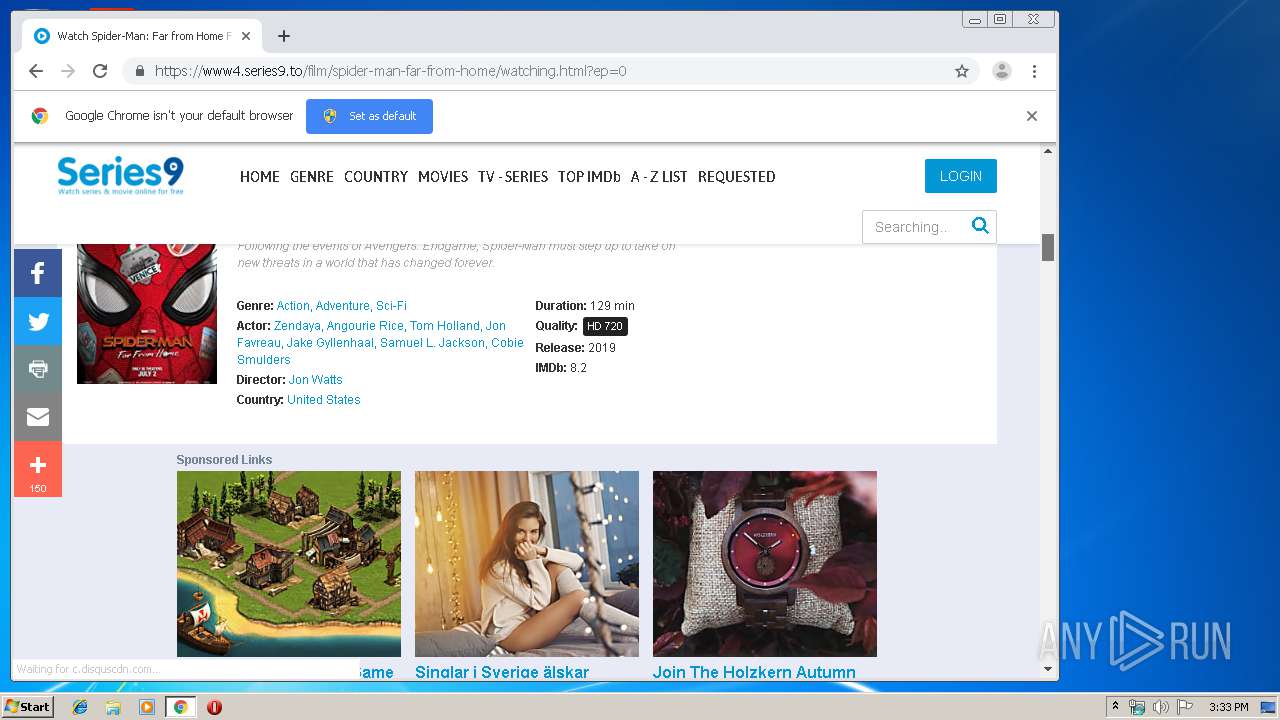This screenshot has height=720, width=1280.
Task: Open actor link Samuel L. Jackson
Action: 433,343
